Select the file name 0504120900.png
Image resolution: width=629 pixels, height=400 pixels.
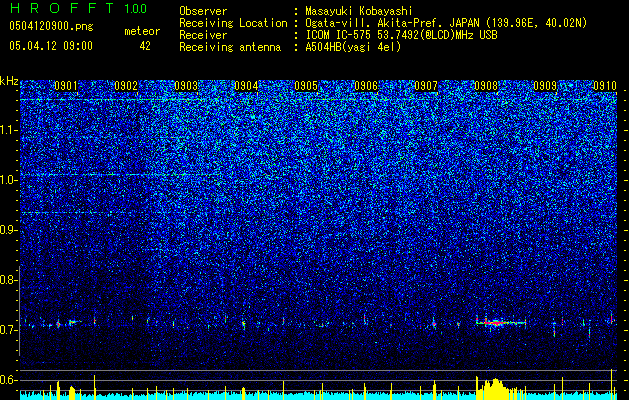(x=51, y=27)
